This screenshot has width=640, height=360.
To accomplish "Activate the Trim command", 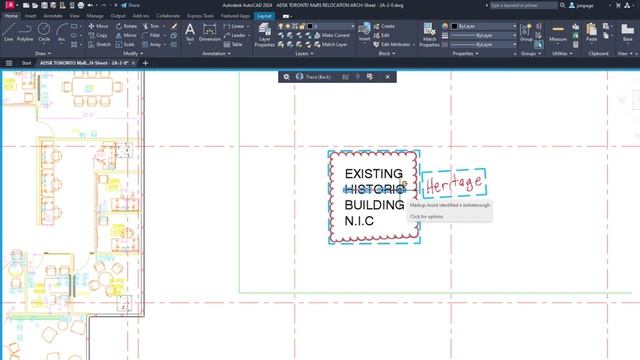I will [x=151, y=26].
